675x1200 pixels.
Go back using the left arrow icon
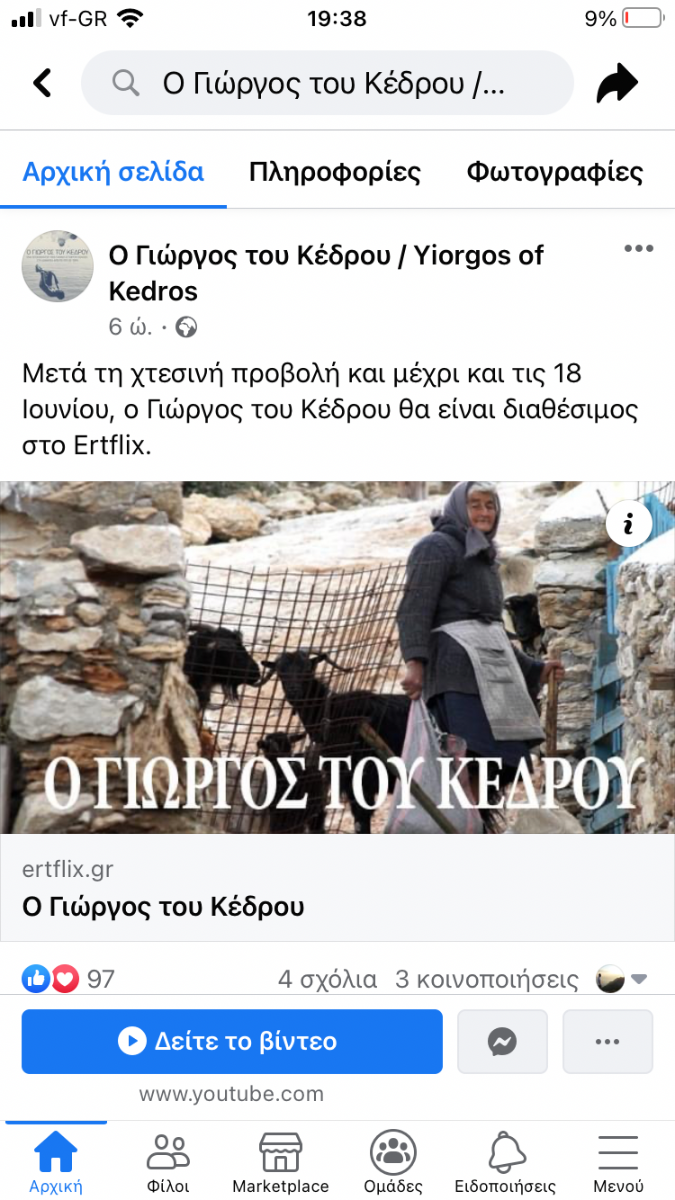click(x=42, y=83)
